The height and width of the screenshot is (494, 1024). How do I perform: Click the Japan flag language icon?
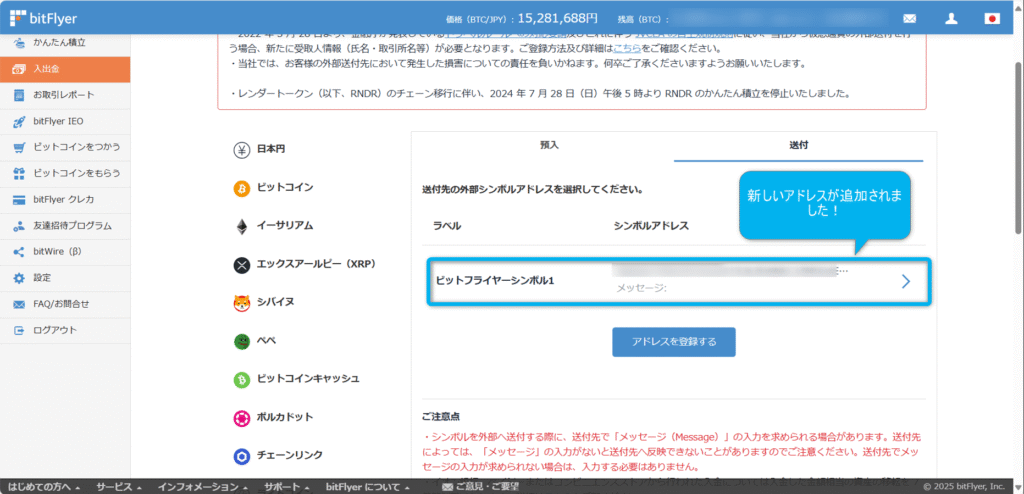tap(991, 19)
